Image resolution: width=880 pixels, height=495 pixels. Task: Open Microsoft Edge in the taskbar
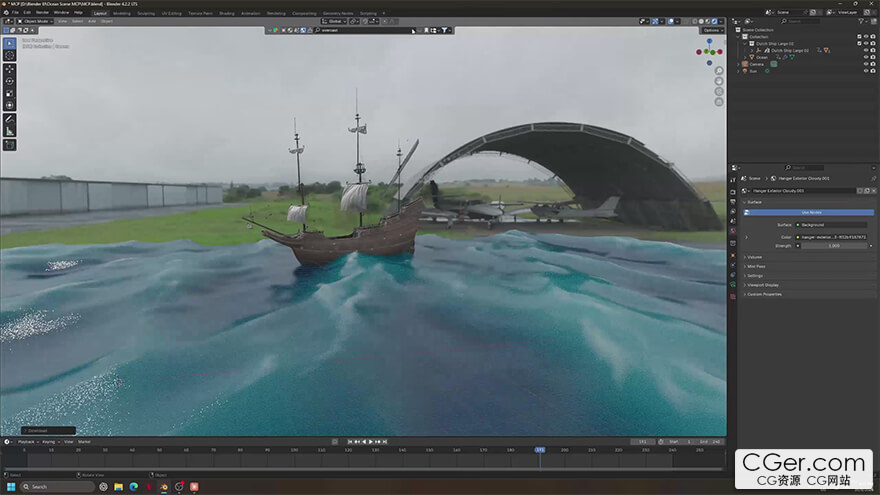click(x=134, y=487)
